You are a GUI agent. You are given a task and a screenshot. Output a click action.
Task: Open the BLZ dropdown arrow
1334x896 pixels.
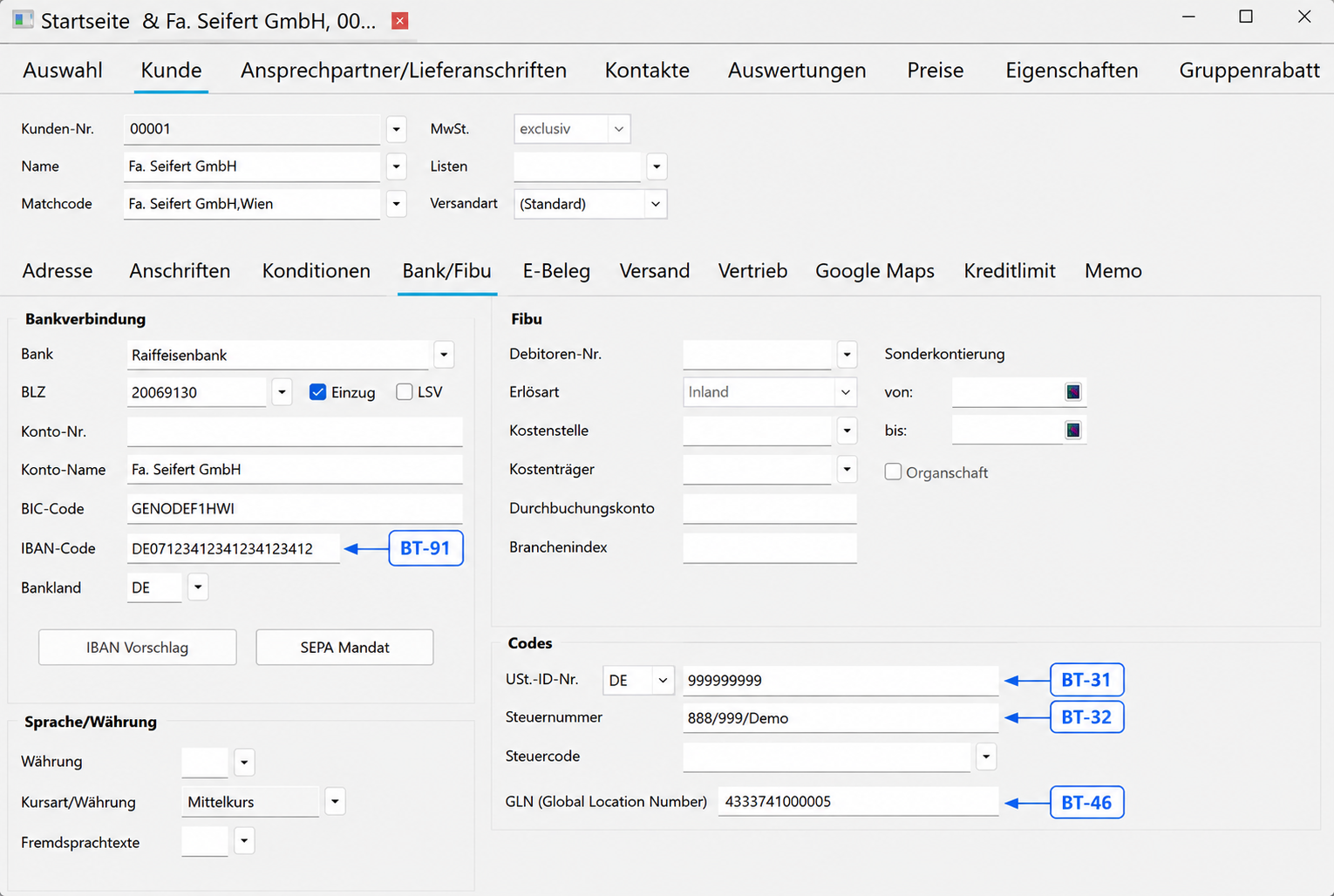282,392
